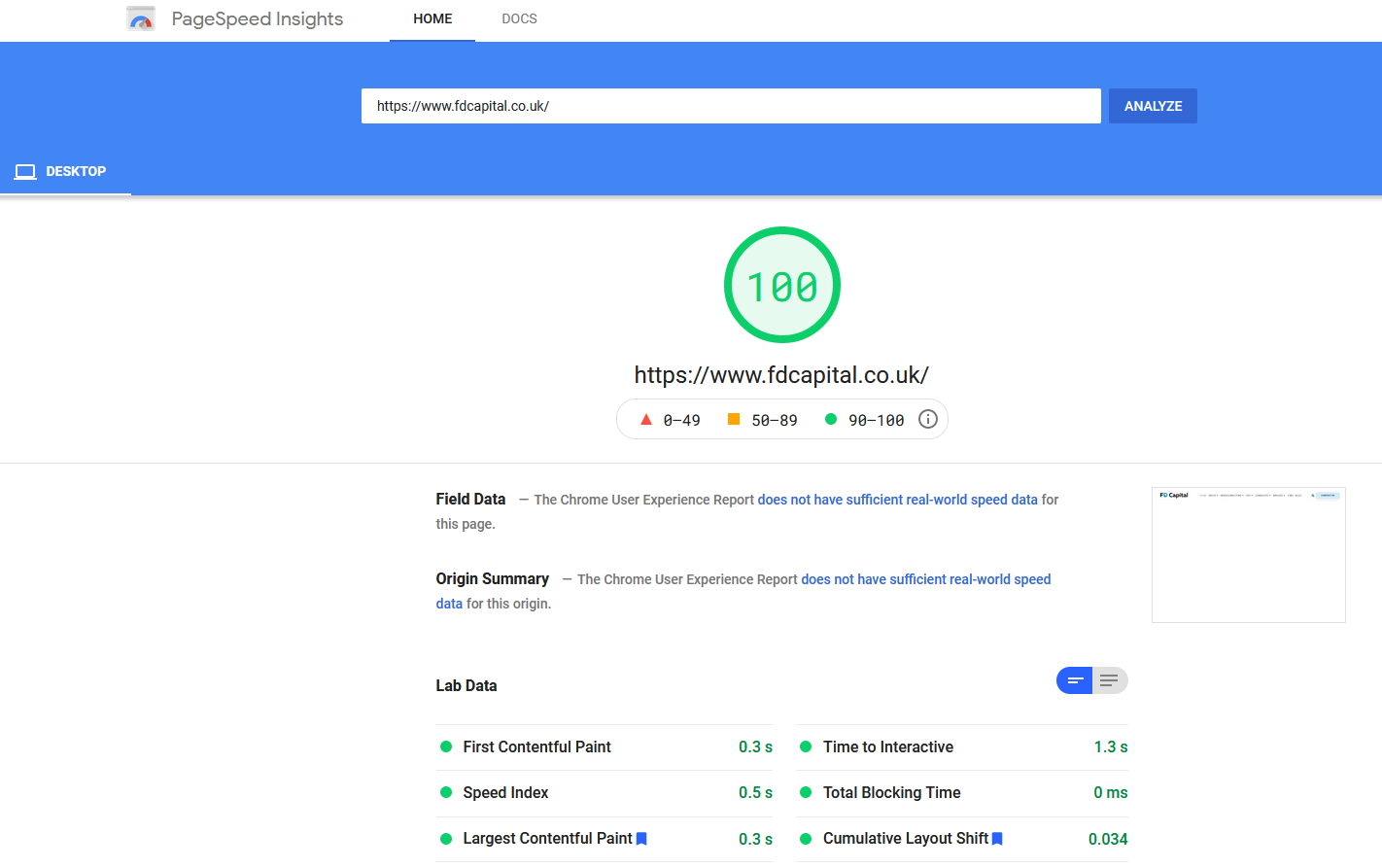Click the 0.034 Cumulative Layout Shift value
Screen dimensions: 1382x868
point(1108,839)
